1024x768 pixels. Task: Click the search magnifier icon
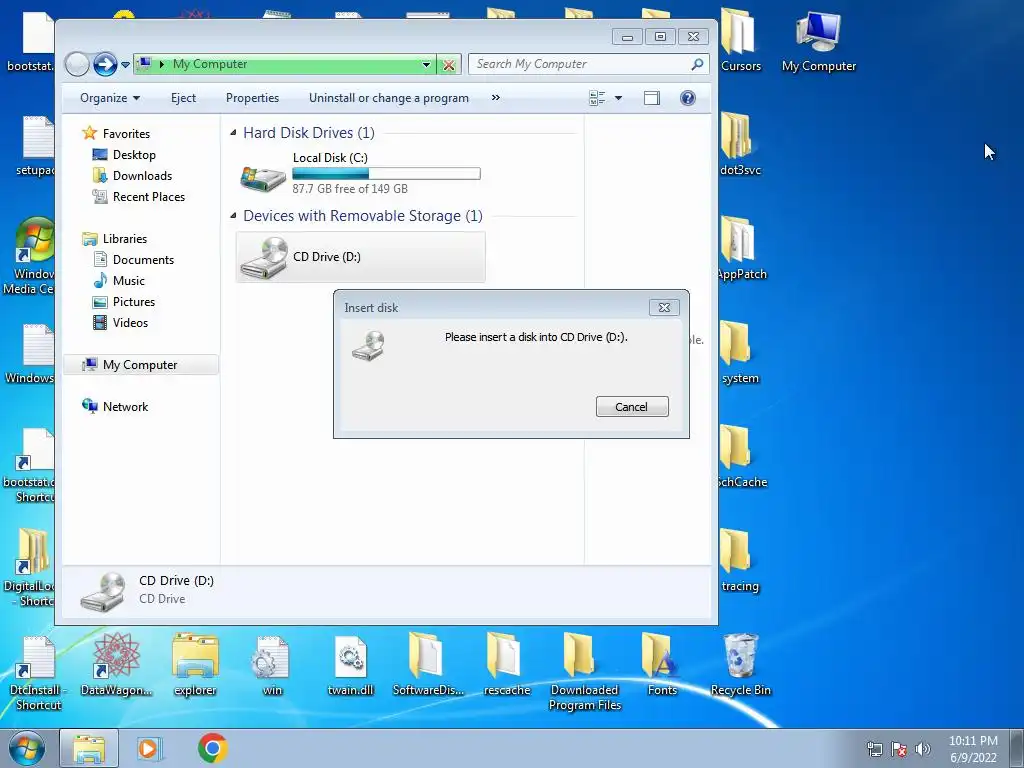(x=697, y=64)
